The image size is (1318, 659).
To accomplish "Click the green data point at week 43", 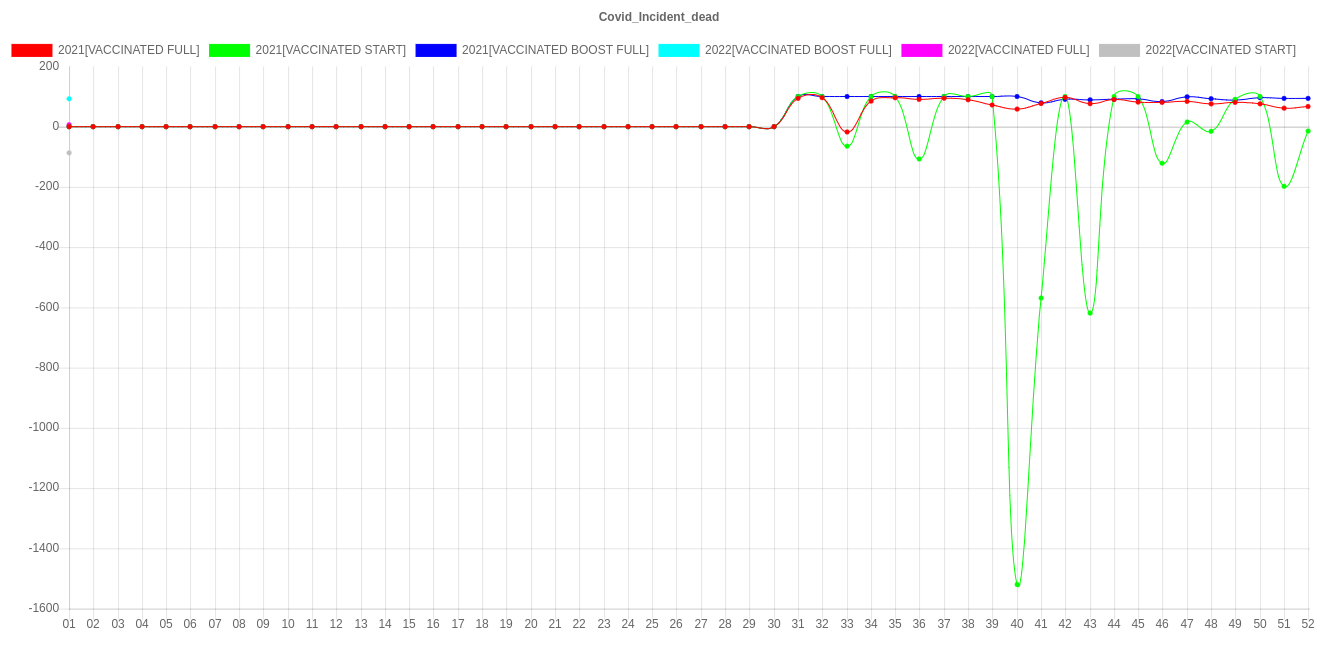I will [x=1090, y=313].
